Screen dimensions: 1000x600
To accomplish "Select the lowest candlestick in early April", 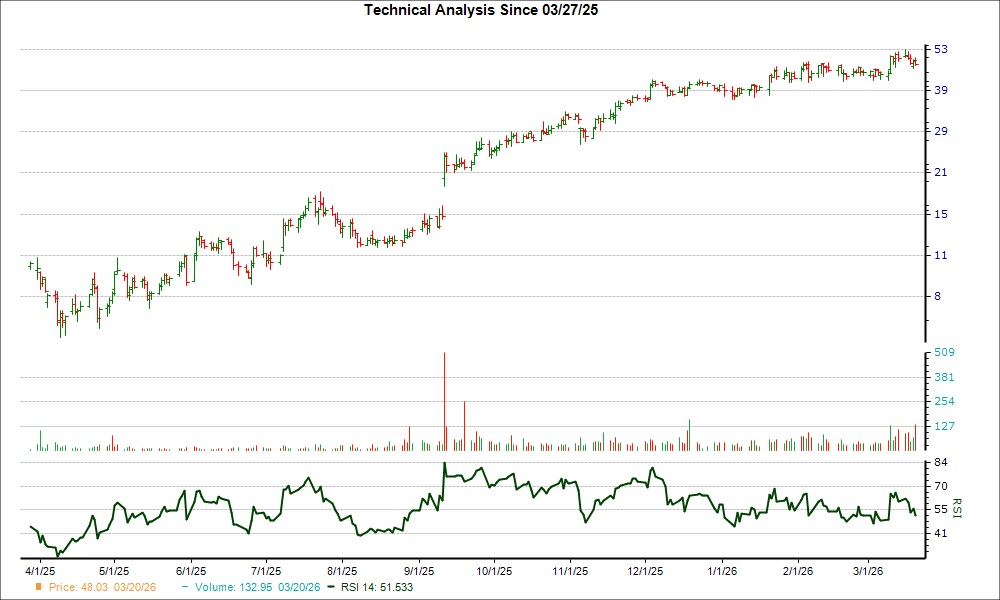I will [x=61, y=325].
